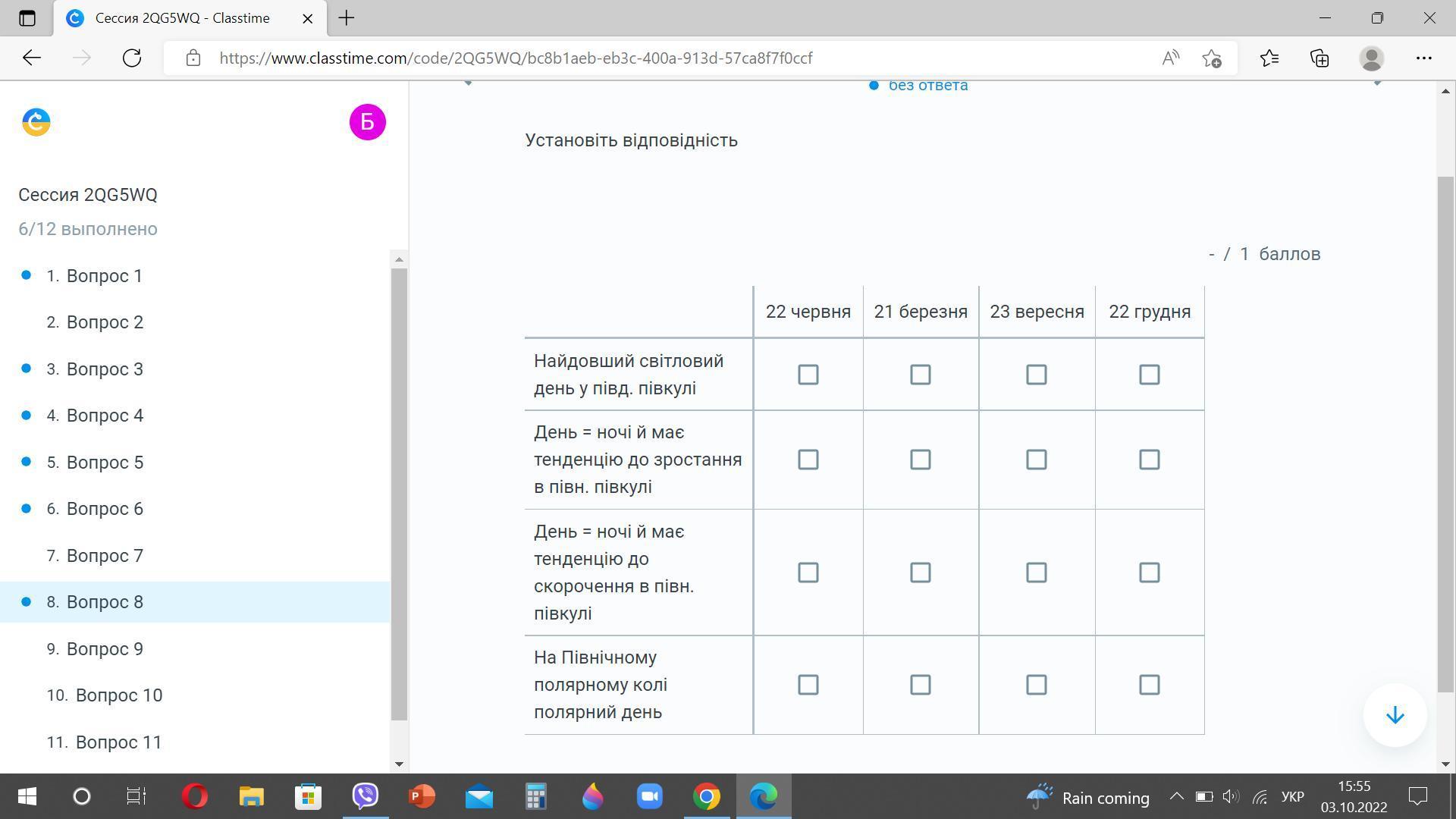This screenshot has height=819, width=1456.
Task: Open Viber from the taskbar
Action: click(x=366, y=796)
